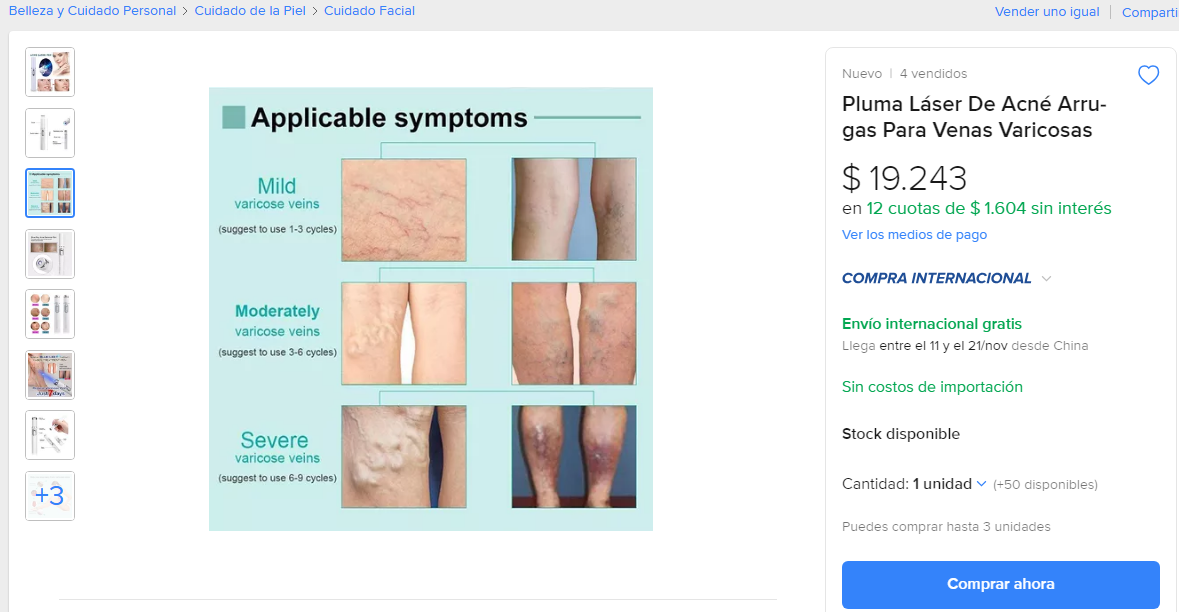Expand the Compra Internacional chevron
1179x612 pixels.
pos(1047,279)
